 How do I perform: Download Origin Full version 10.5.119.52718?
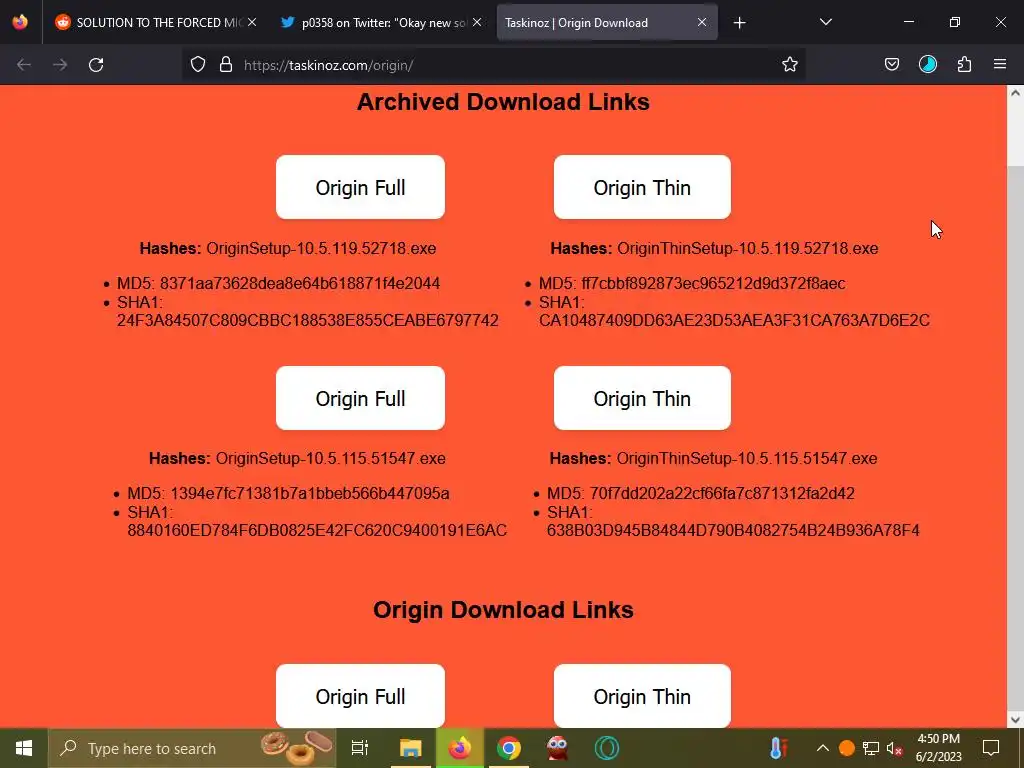[360, 187]
